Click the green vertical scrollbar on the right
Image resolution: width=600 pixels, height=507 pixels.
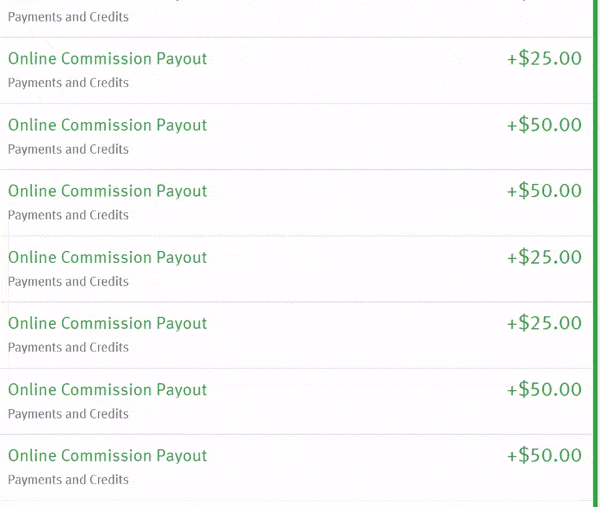[x=596, y=253]
